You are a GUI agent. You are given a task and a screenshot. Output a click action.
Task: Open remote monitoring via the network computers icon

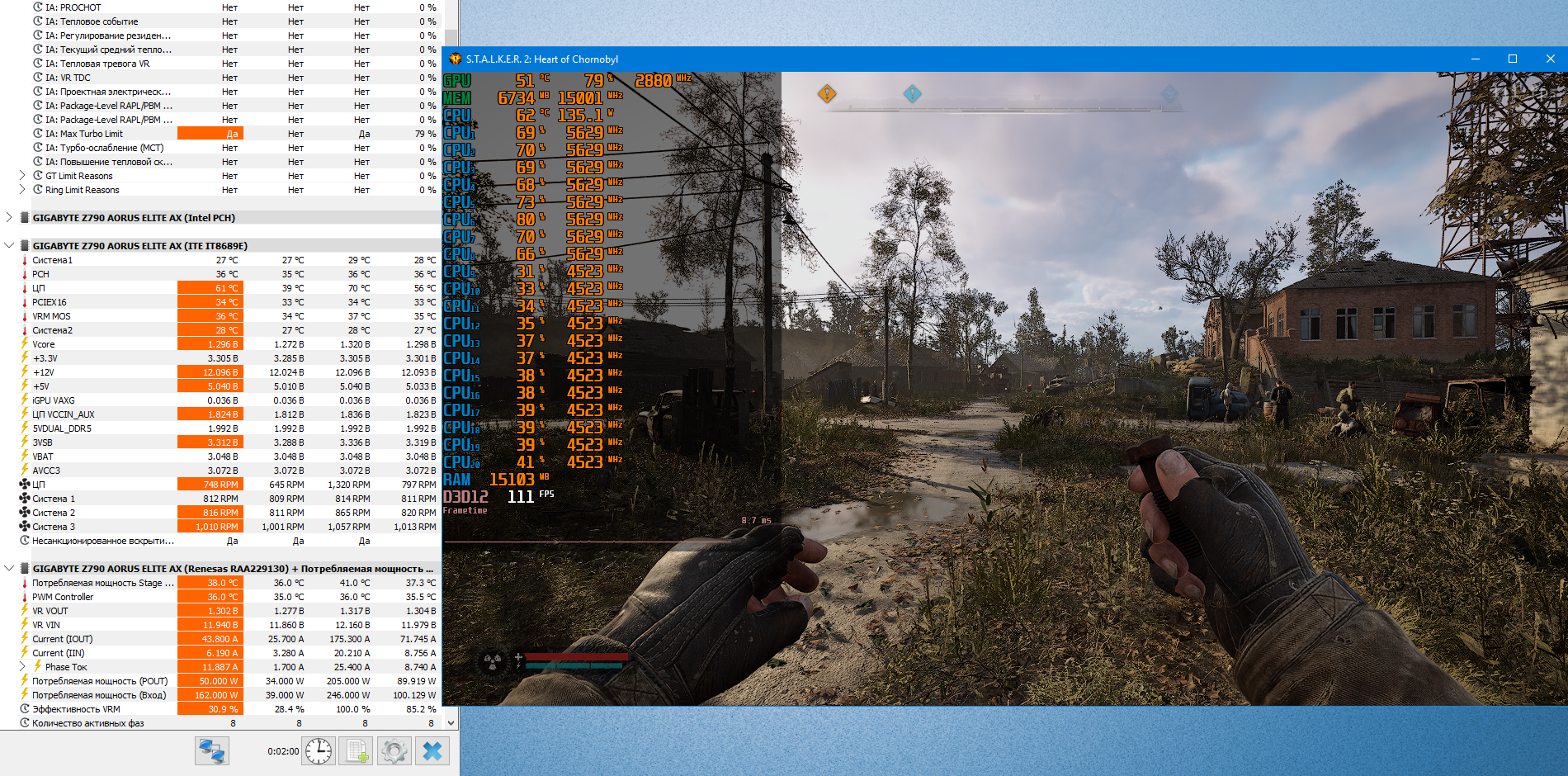212,751
